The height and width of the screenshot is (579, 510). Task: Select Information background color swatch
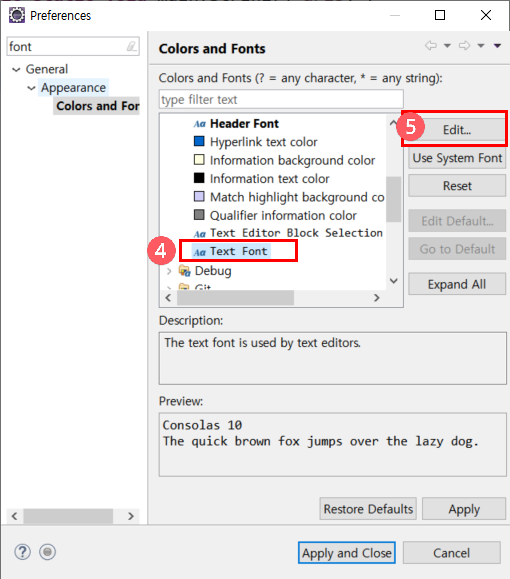tap(199, 160)
